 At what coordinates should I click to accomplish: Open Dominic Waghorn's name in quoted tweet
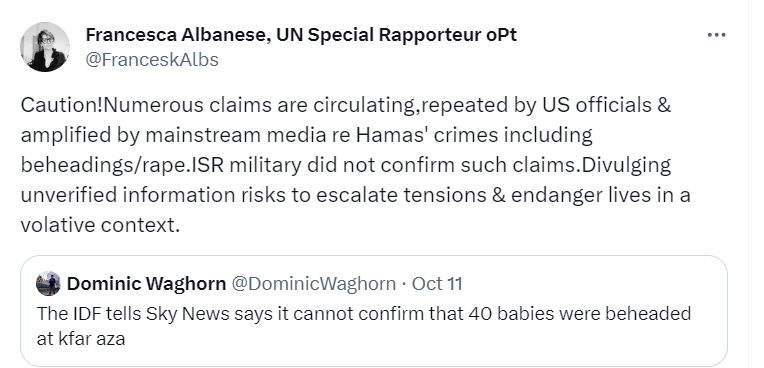pyautogui.click(x=146, y=284)
